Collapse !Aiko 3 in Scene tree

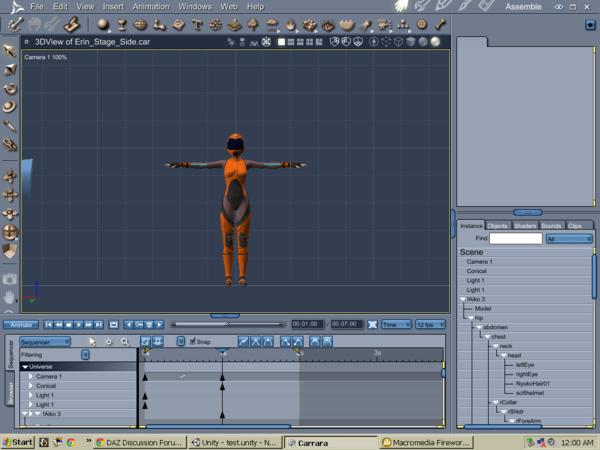[x=463, y=299]
